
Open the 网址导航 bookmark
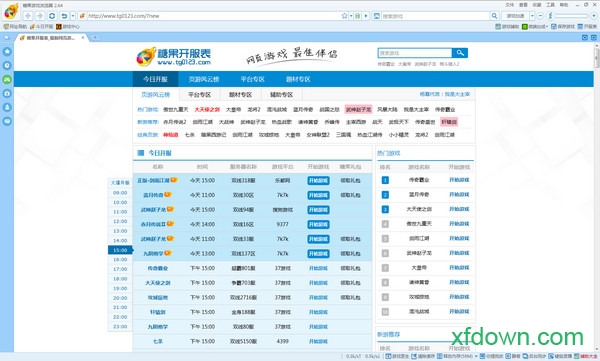click(15, 26)
